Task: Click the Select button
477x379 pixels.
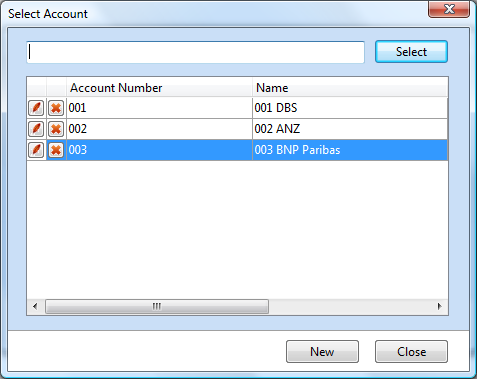Action: tap(411, 52)
